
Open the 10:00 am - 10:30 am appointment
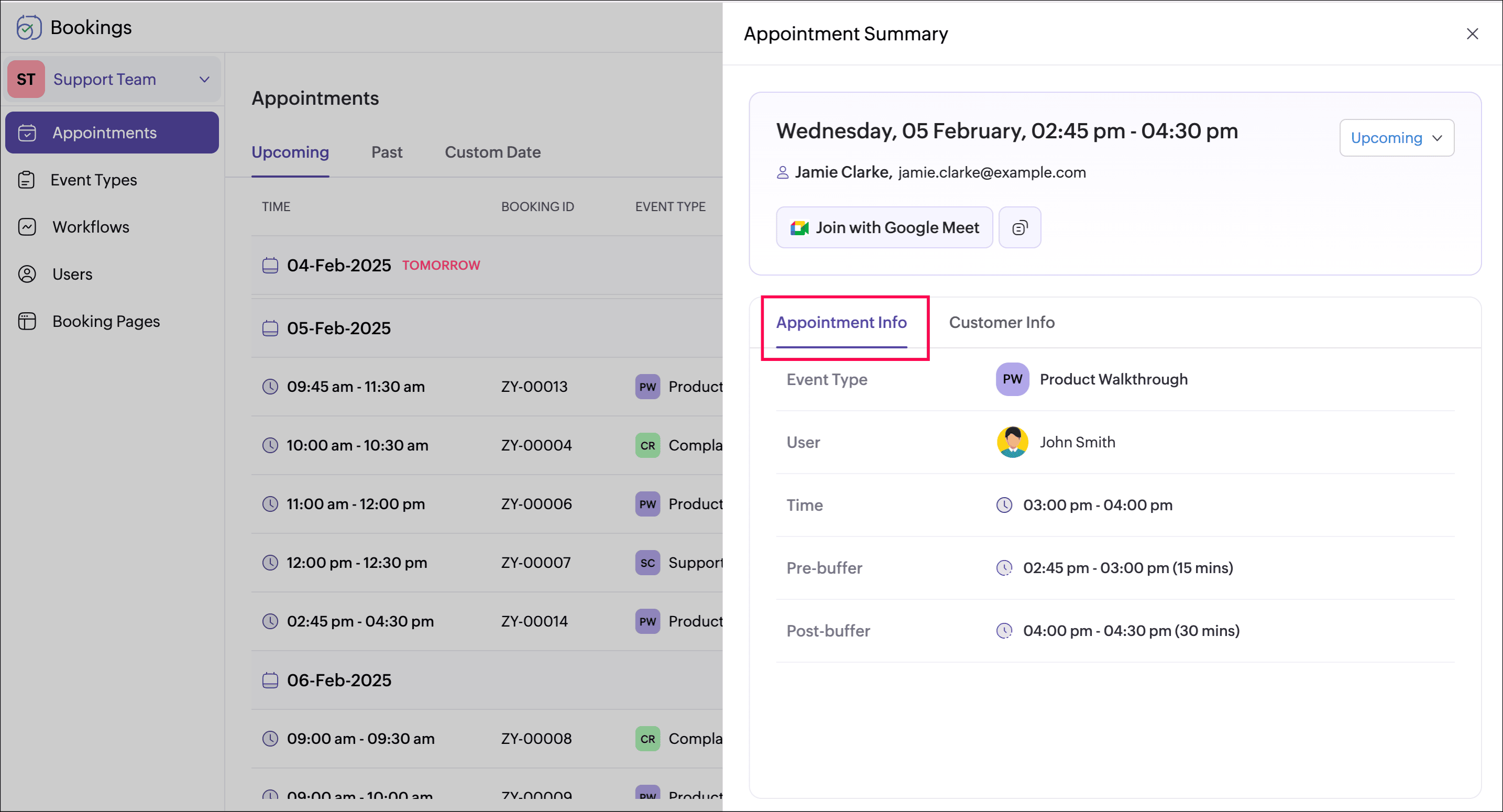tap(357, 445)
